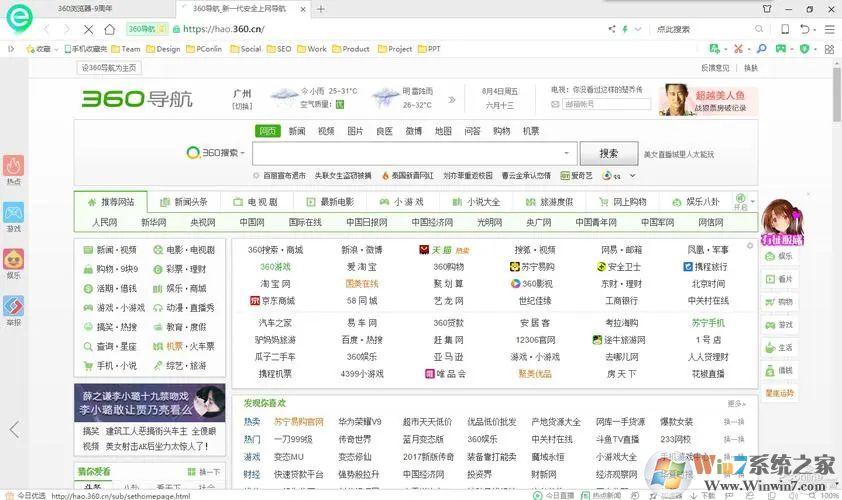The image size is (842, 500).
Task: Open the Design bookmark folder
Action: coord(163,49)
